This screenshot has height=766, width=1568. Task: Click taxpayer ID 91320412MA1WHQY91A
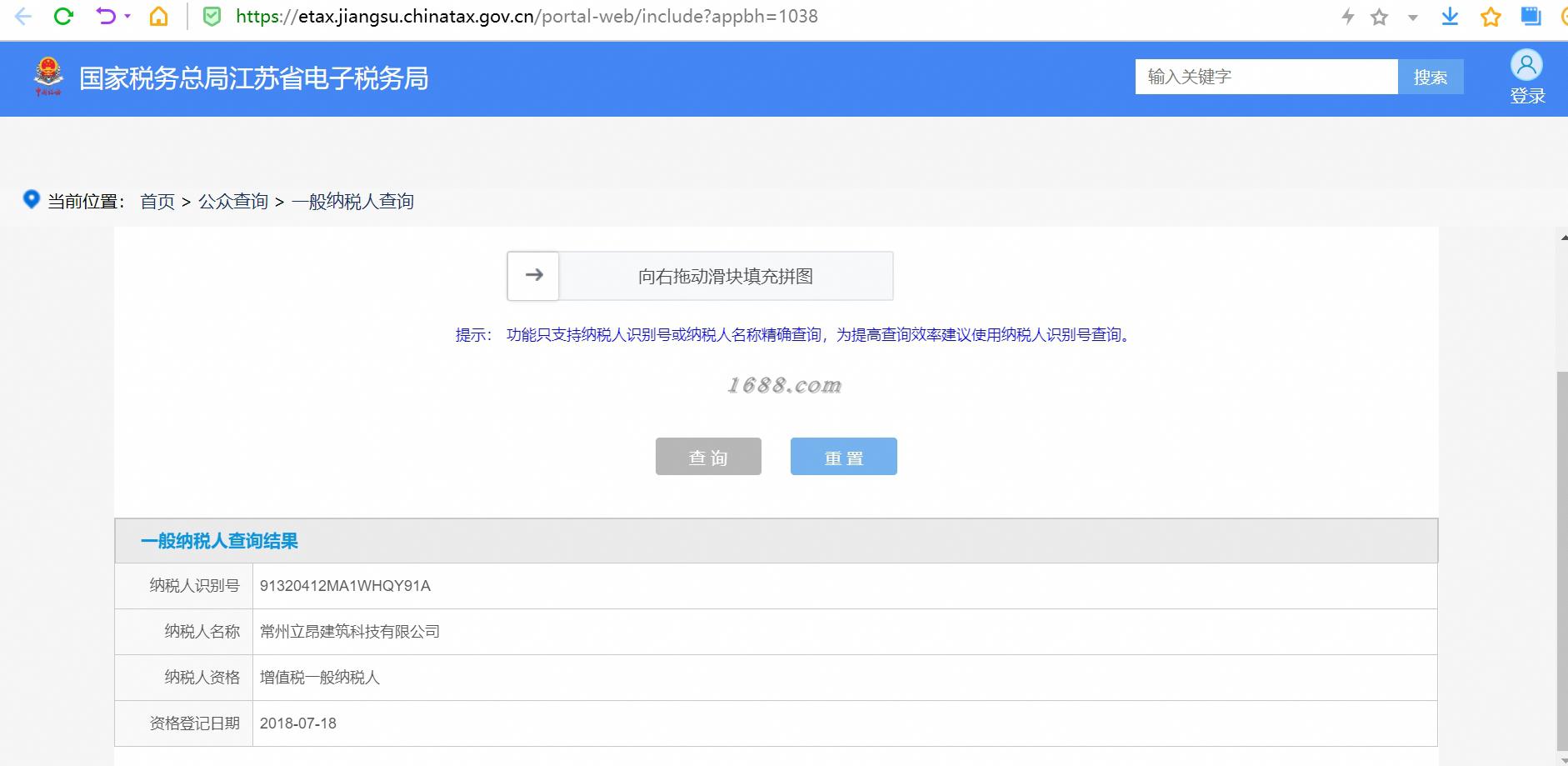(345, 586)
